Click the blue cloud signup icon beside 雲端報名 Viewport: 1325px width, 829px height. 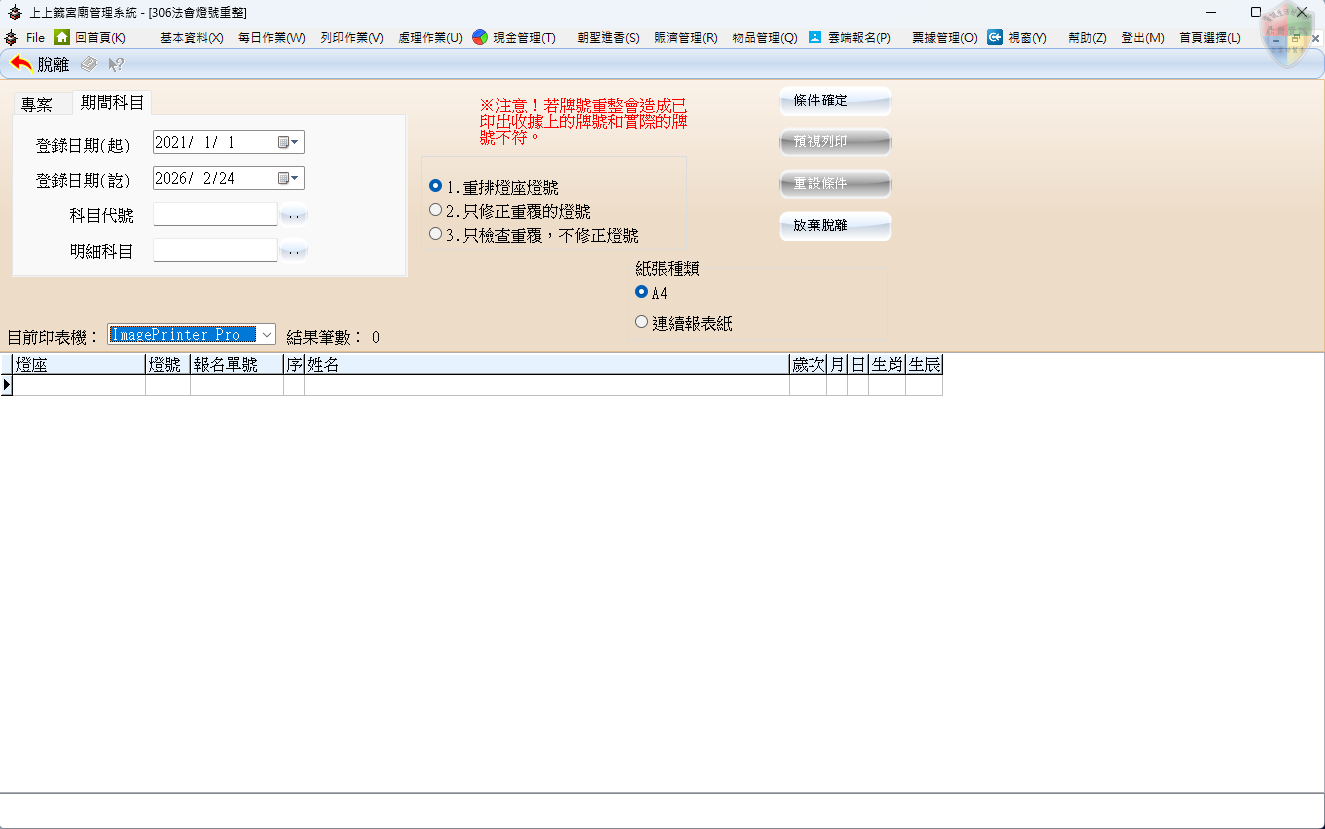click(x=815, y=37)
